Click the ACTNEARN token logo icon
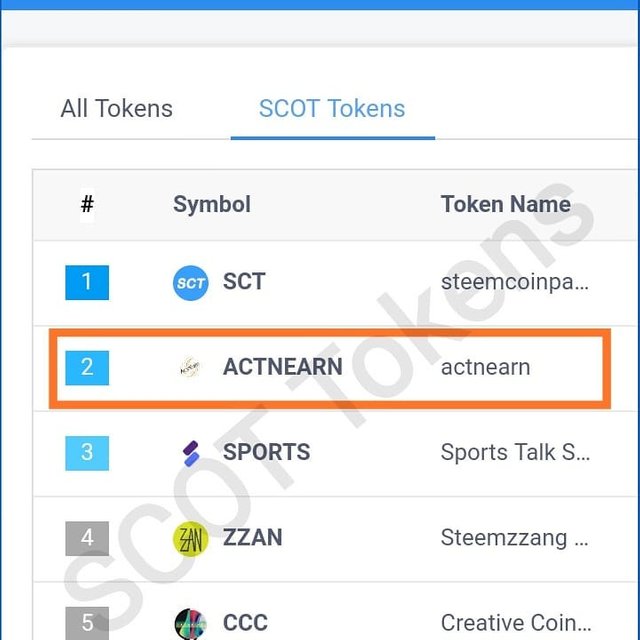 [x=190, y=367]
